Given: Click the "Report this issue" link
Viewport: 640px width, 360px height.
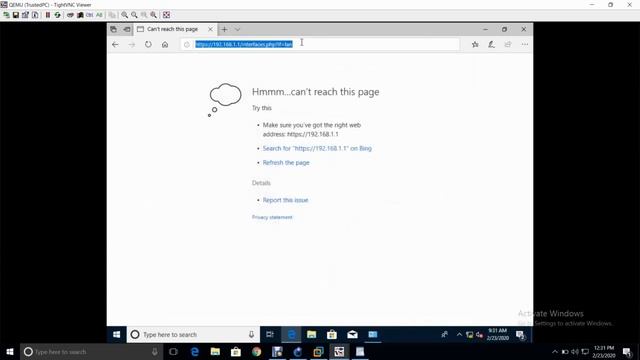Looking at the screenshot, I should [x=285, y=200].
